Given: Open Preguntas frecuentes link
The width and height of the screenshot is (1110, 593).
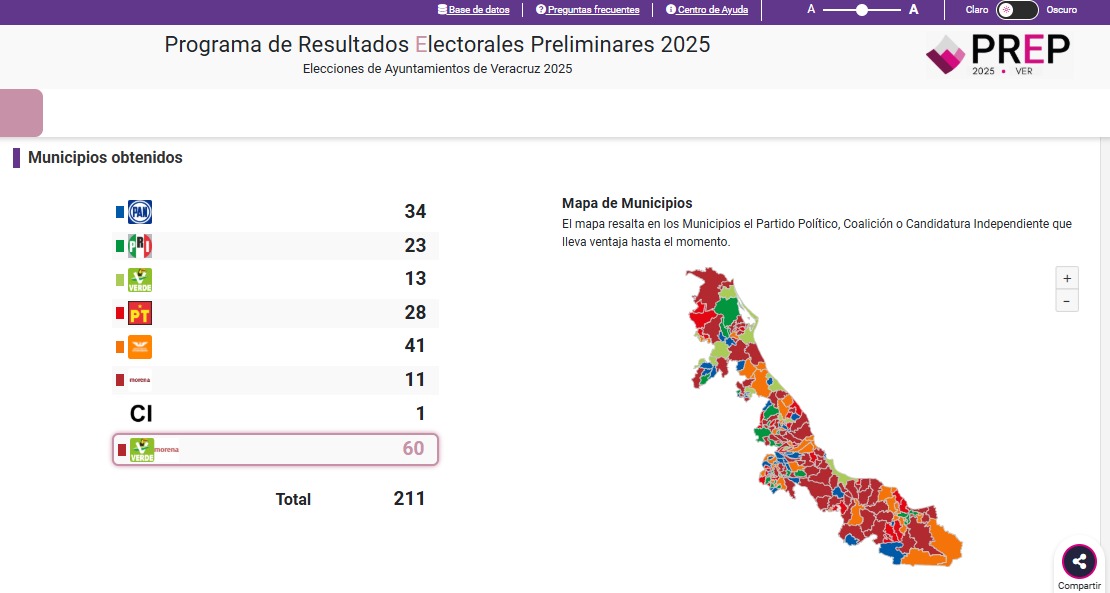Looking at the screenshot, I should (588, 10).
